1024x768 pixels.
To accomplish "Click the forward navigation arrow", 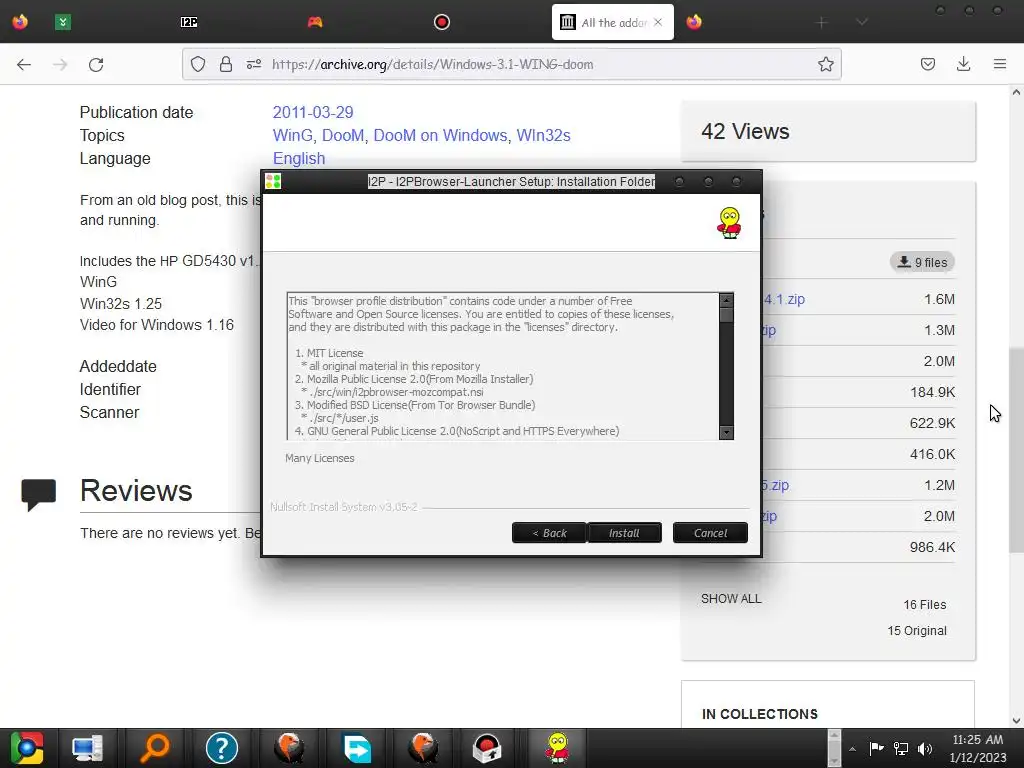I will pos(60,64).
